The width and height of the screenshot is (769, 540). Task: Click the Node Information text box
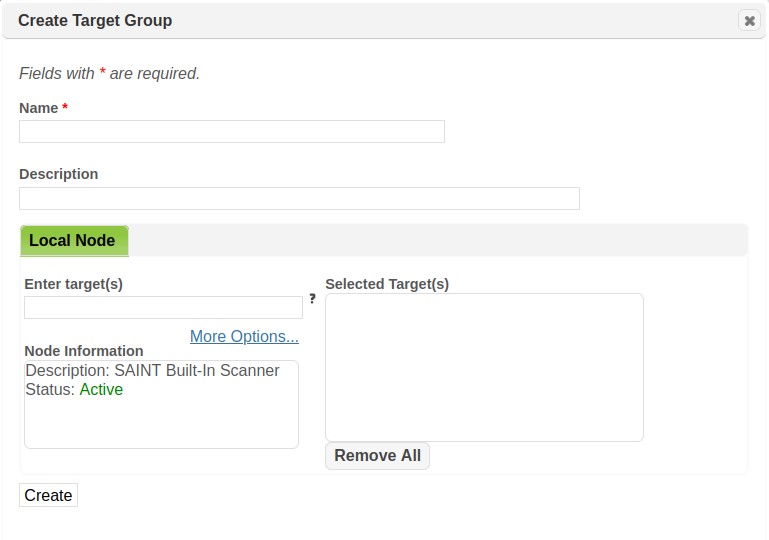[161, 420]
